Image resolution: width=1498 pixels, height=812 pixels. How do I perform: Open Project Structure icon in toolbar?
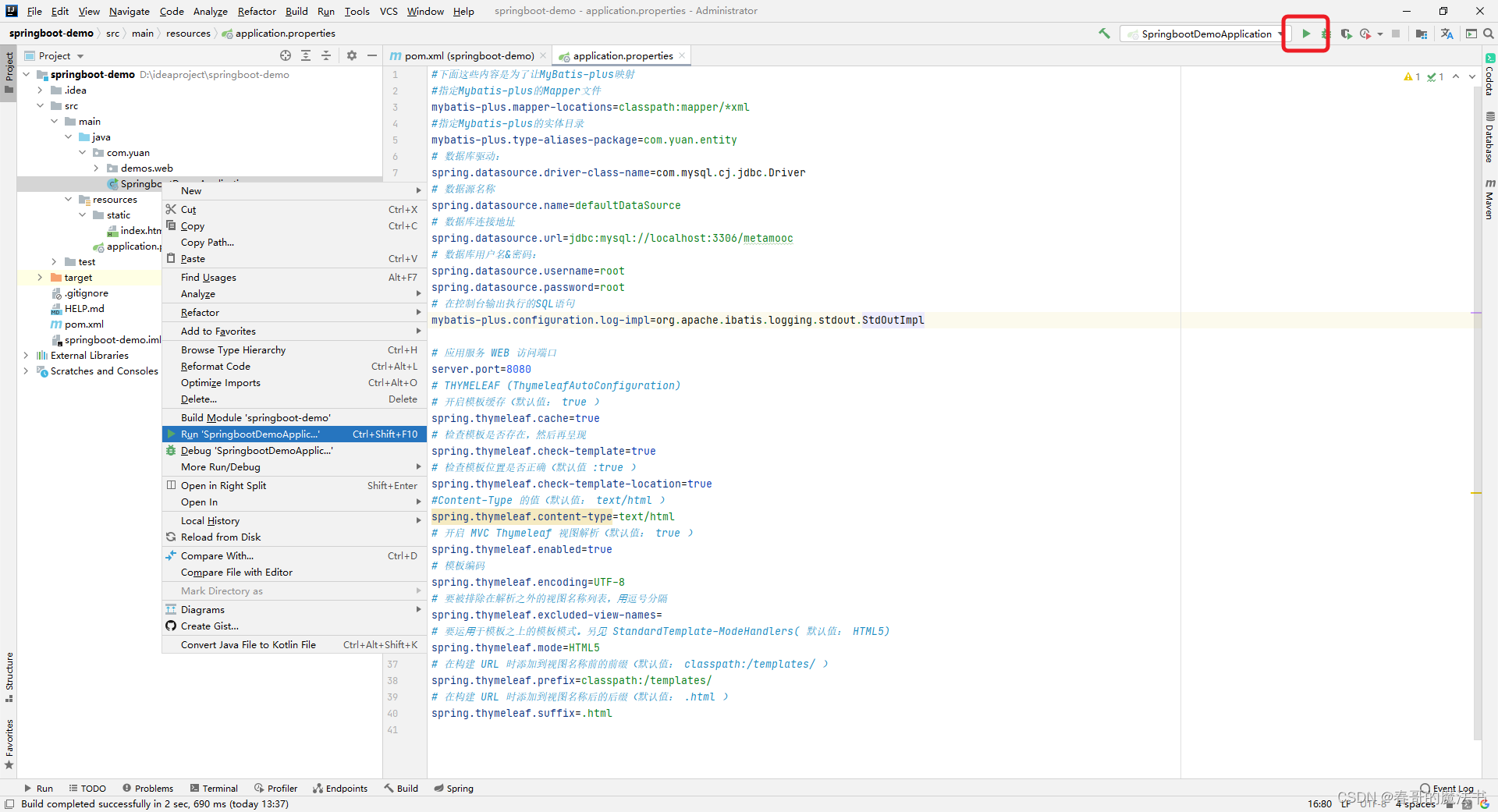[1422, 34]
